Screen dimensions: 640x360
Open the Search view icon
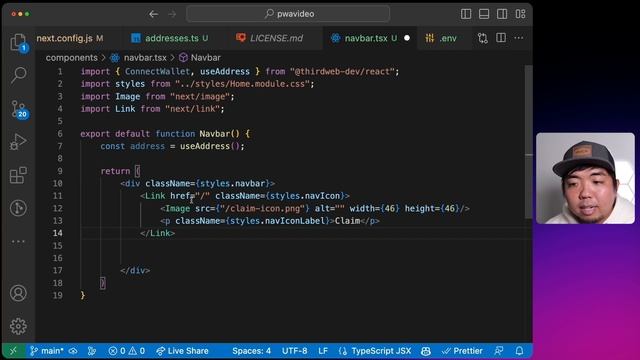pyautogui.click(x=18, y=75)
